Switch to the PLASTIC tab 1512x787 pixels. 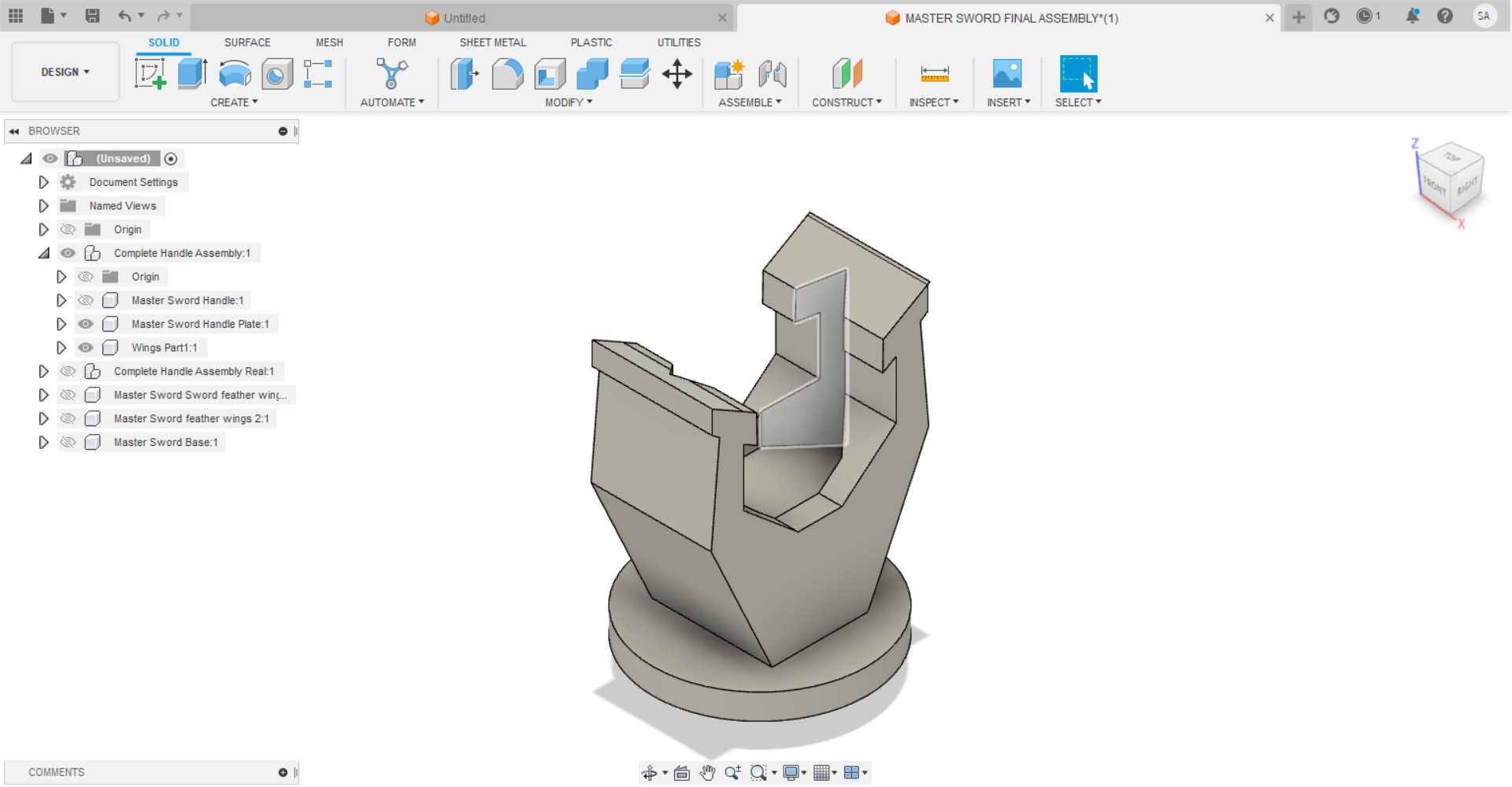click(x=591, y=43)
